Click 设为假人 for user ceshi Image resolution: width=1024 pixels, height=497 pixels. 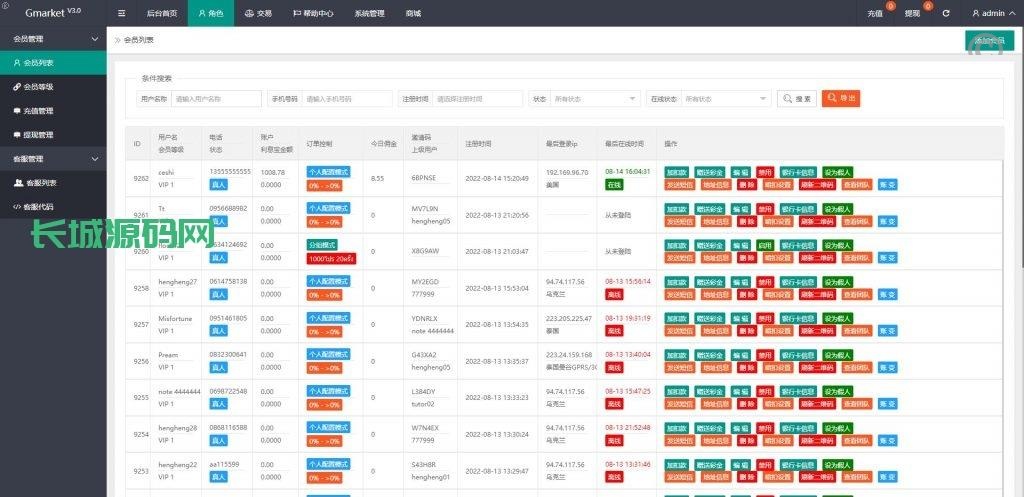[838, 172]
